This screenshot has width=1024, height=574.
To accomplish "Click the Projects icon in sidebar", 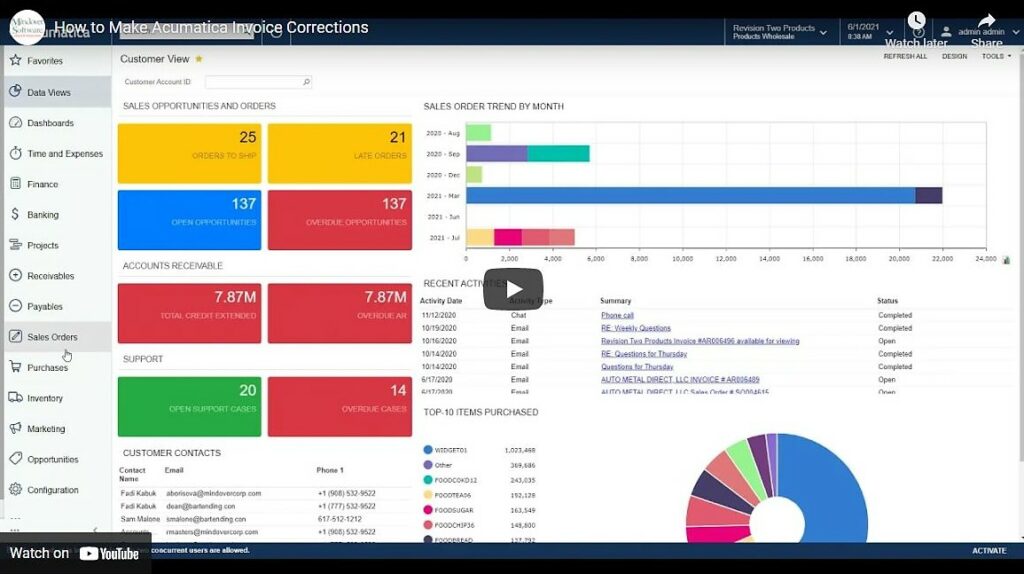I will tap(16, 245).
